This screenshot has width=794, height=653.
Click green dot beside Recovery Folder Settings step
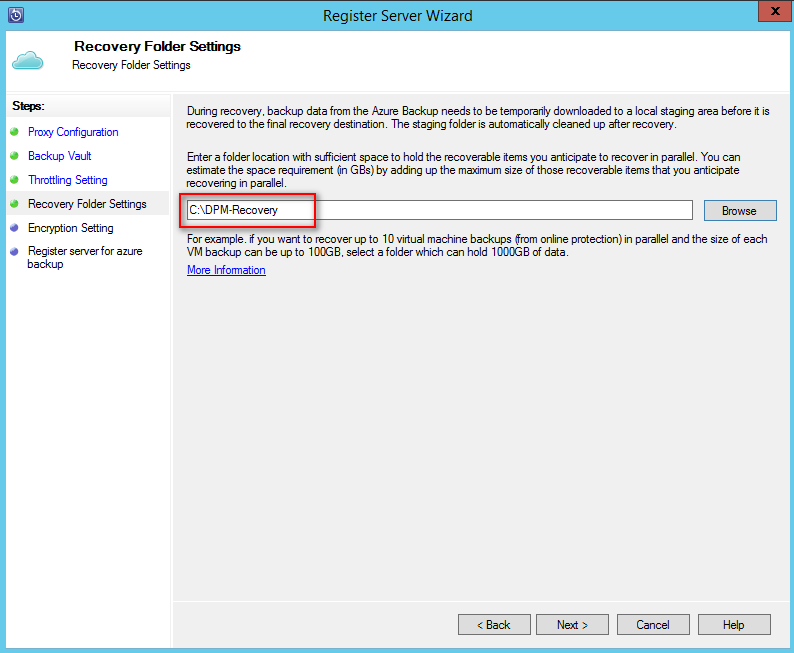[14, 203]
